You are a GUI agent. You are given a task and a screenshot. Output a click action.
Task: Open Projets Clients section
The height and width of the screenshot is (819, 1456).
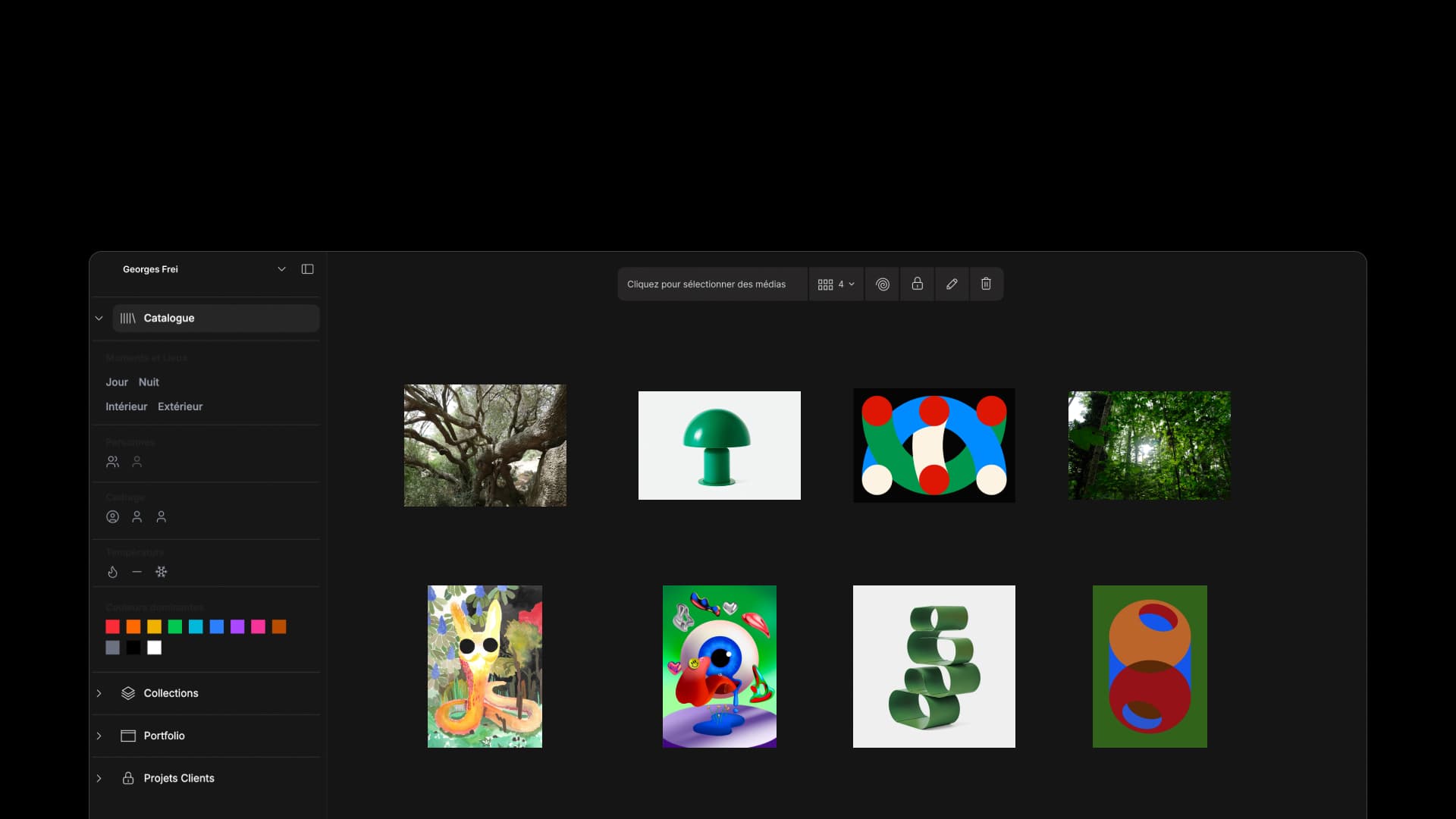[178, 778]
